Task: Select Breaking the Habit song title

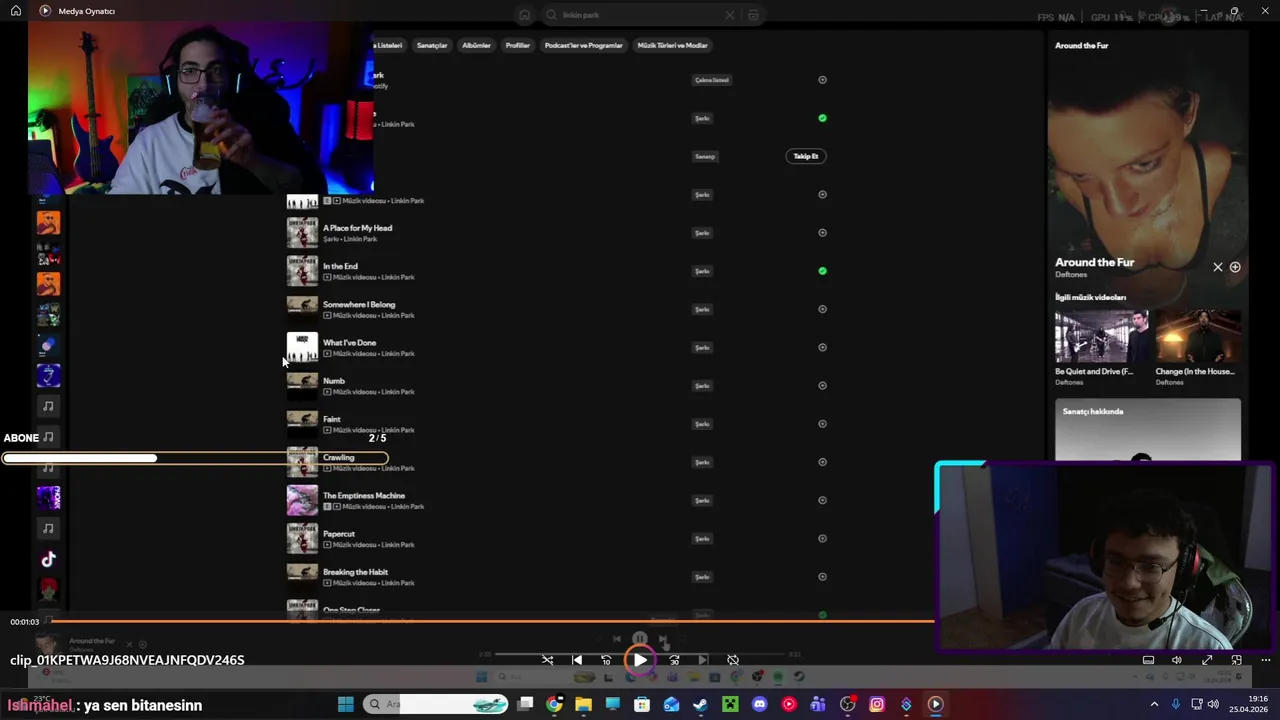Action: click(355, 572)
